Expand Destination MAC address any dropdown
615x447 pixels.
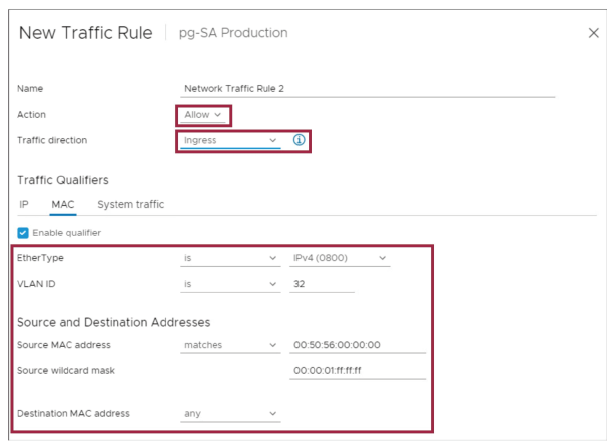point(230,413)
